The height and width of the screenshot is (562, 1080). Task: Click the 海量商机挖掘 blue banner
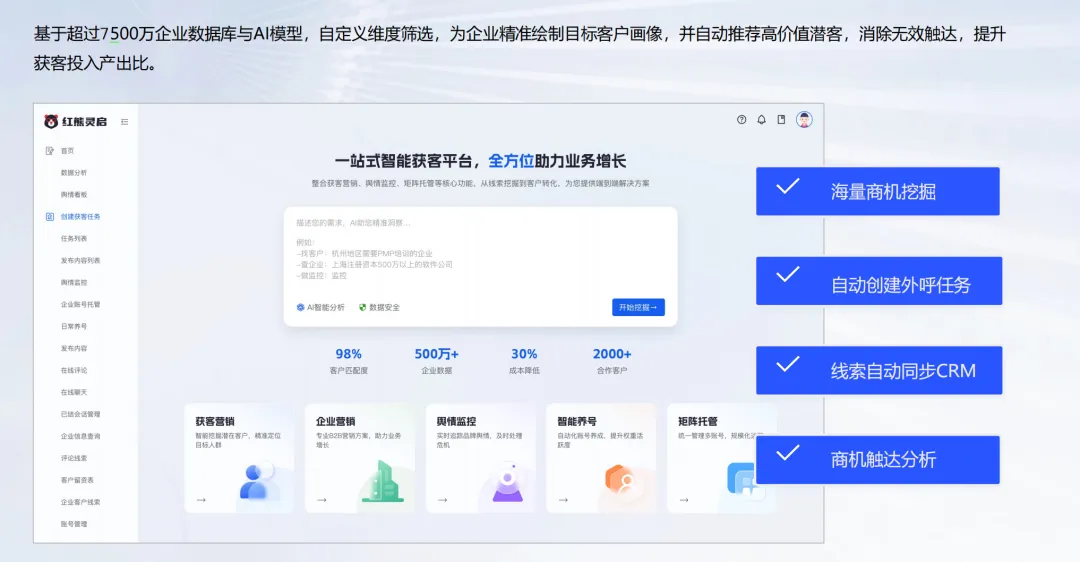(x=878, y=191)
